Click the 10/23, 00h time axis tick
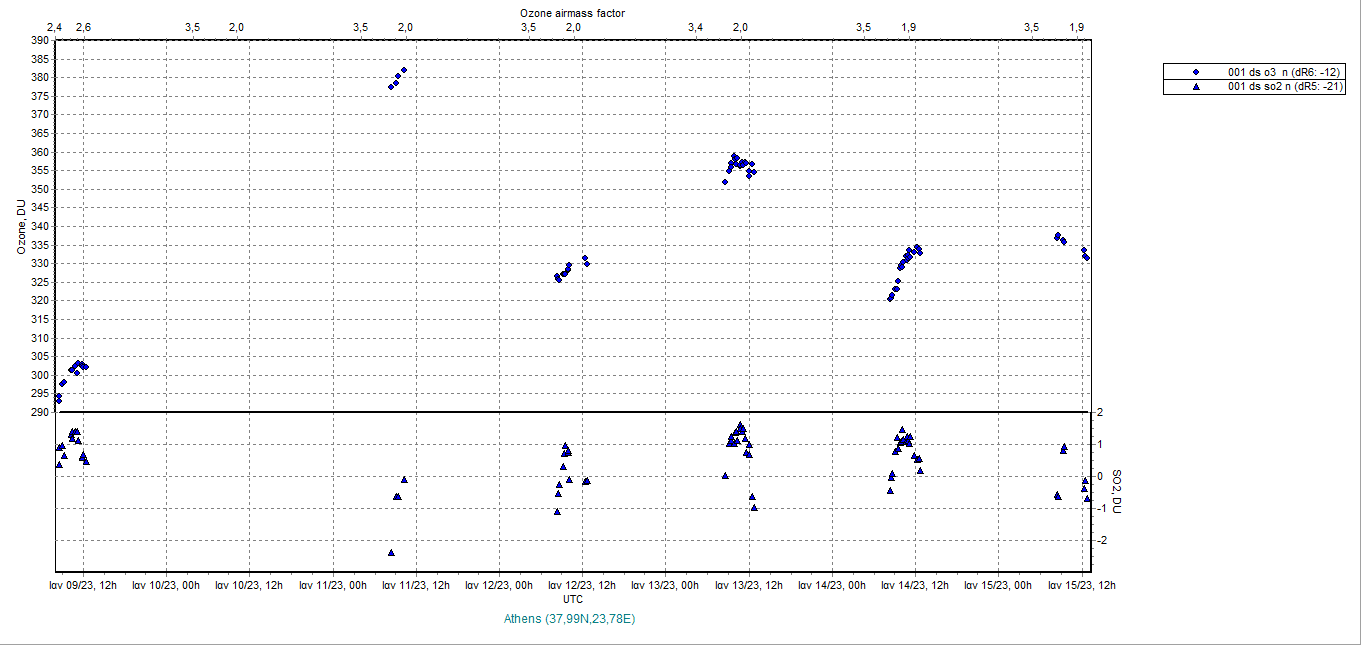The height and width of the screenshot is (645, 1361). tap(167, 586)
